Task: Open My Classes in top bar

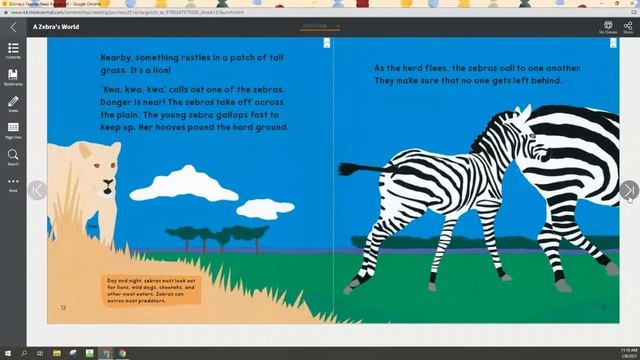Action: point(608,27)
